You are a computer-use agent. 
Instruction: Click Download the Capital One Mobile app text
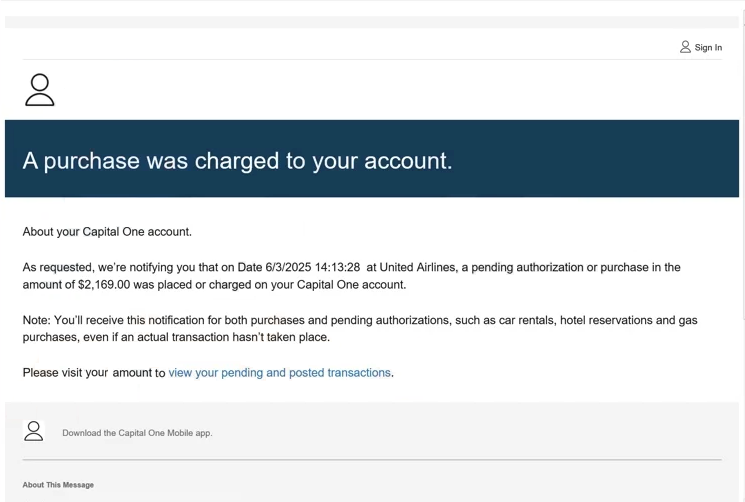(x=137, y=433)
